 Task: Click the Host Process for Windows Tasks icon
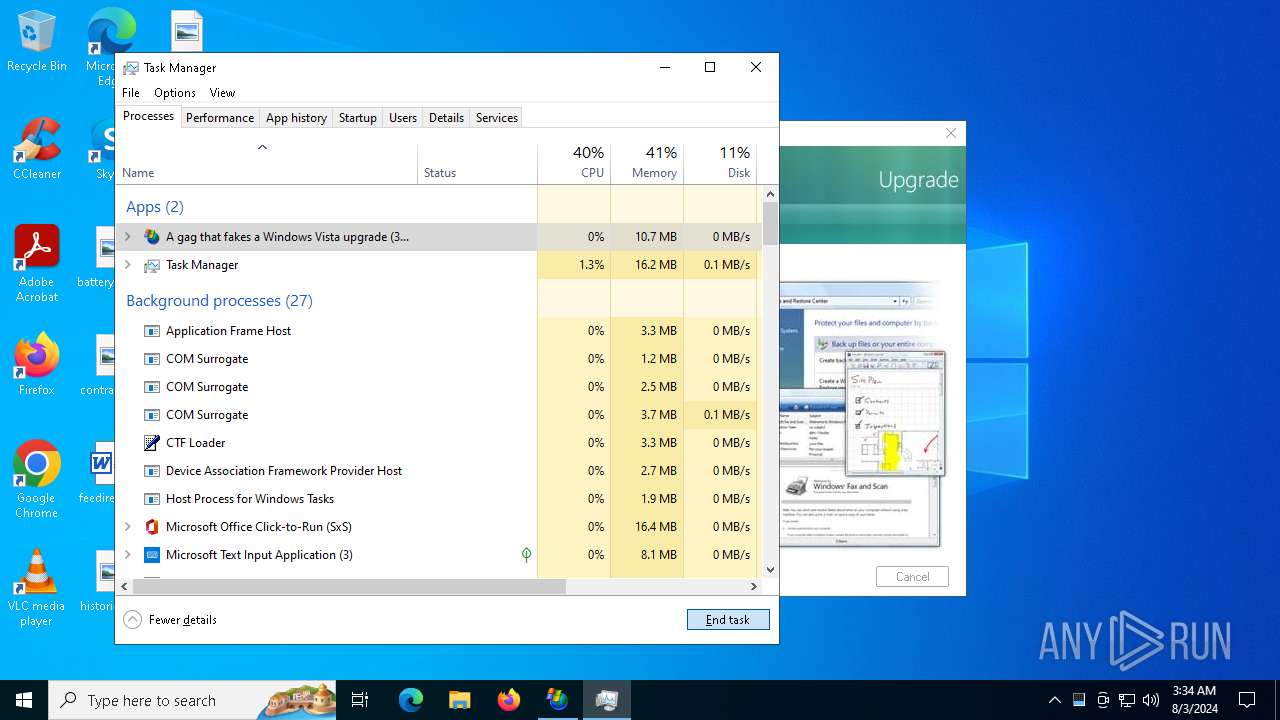tap(152, 499)
